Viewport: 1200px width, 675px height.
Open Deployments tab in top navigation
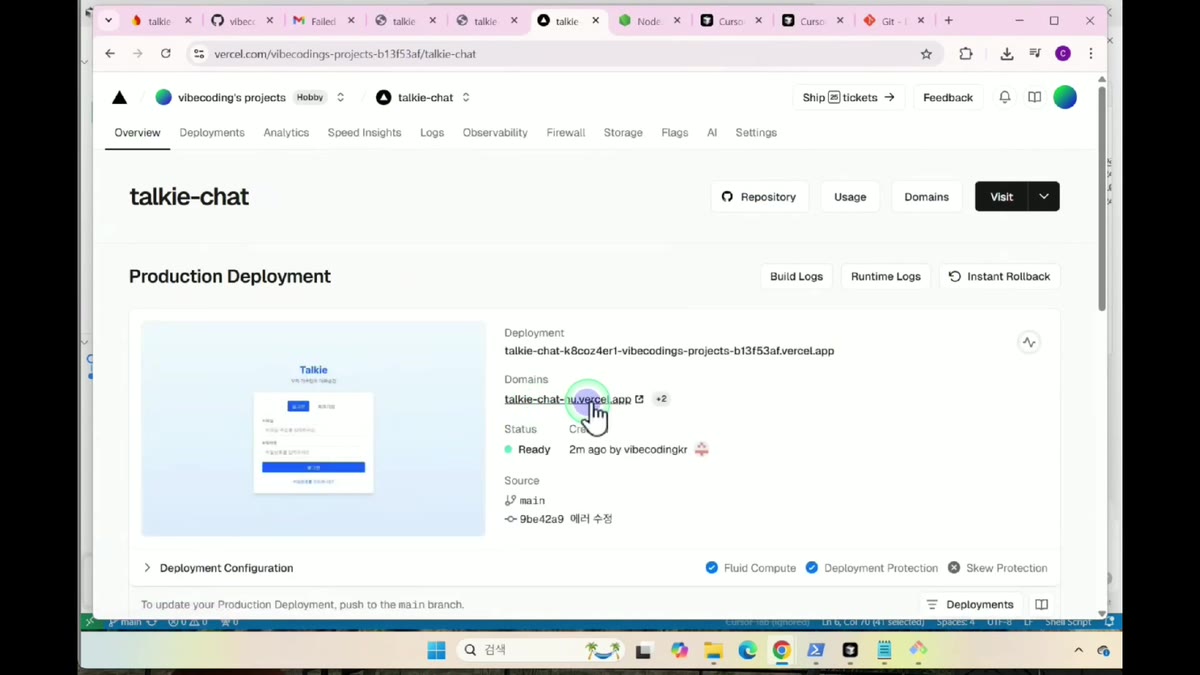point(212,132)
